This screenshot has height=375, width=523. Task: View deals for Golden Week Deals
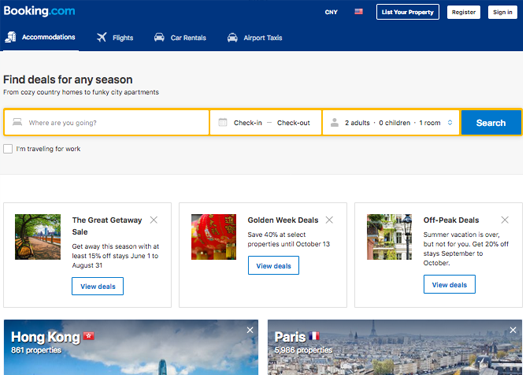coord(274,266)
